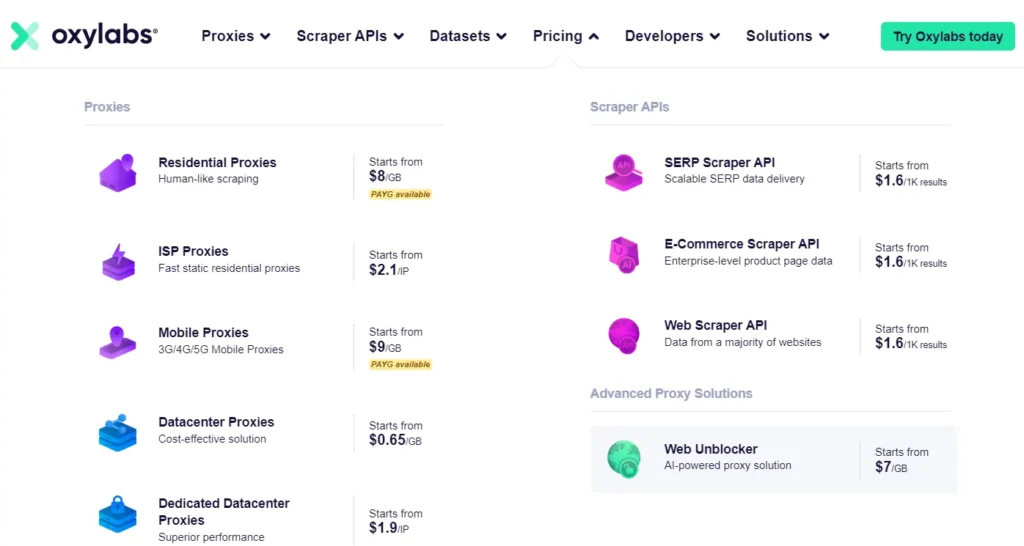1024x546 pixels.
Task: Click the Oxylabs logo
Action: click(x=84, y=35)
